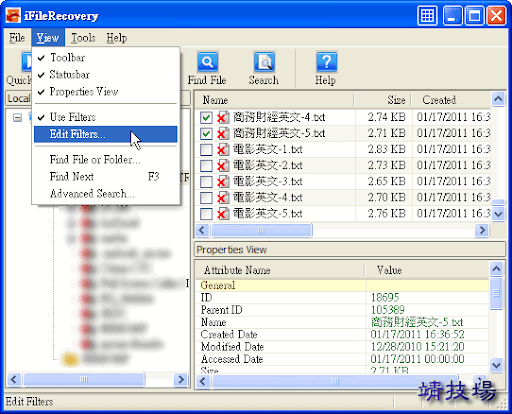Click the grid icon in title bar
The image size is (512, 414).
tap(427, 15)
